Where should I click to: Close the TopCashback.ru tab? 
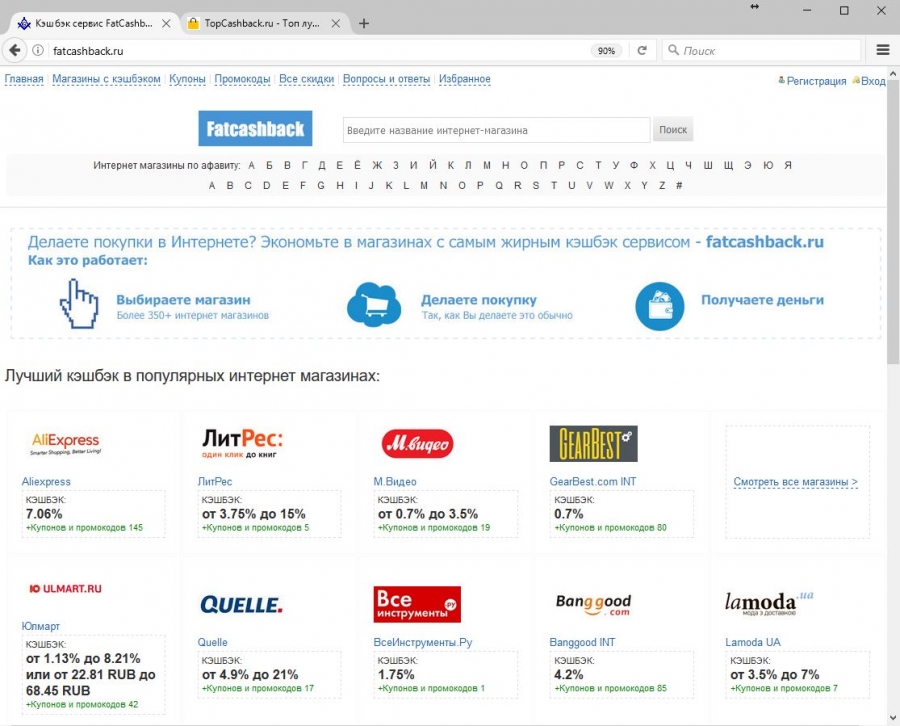pos(336,24)
